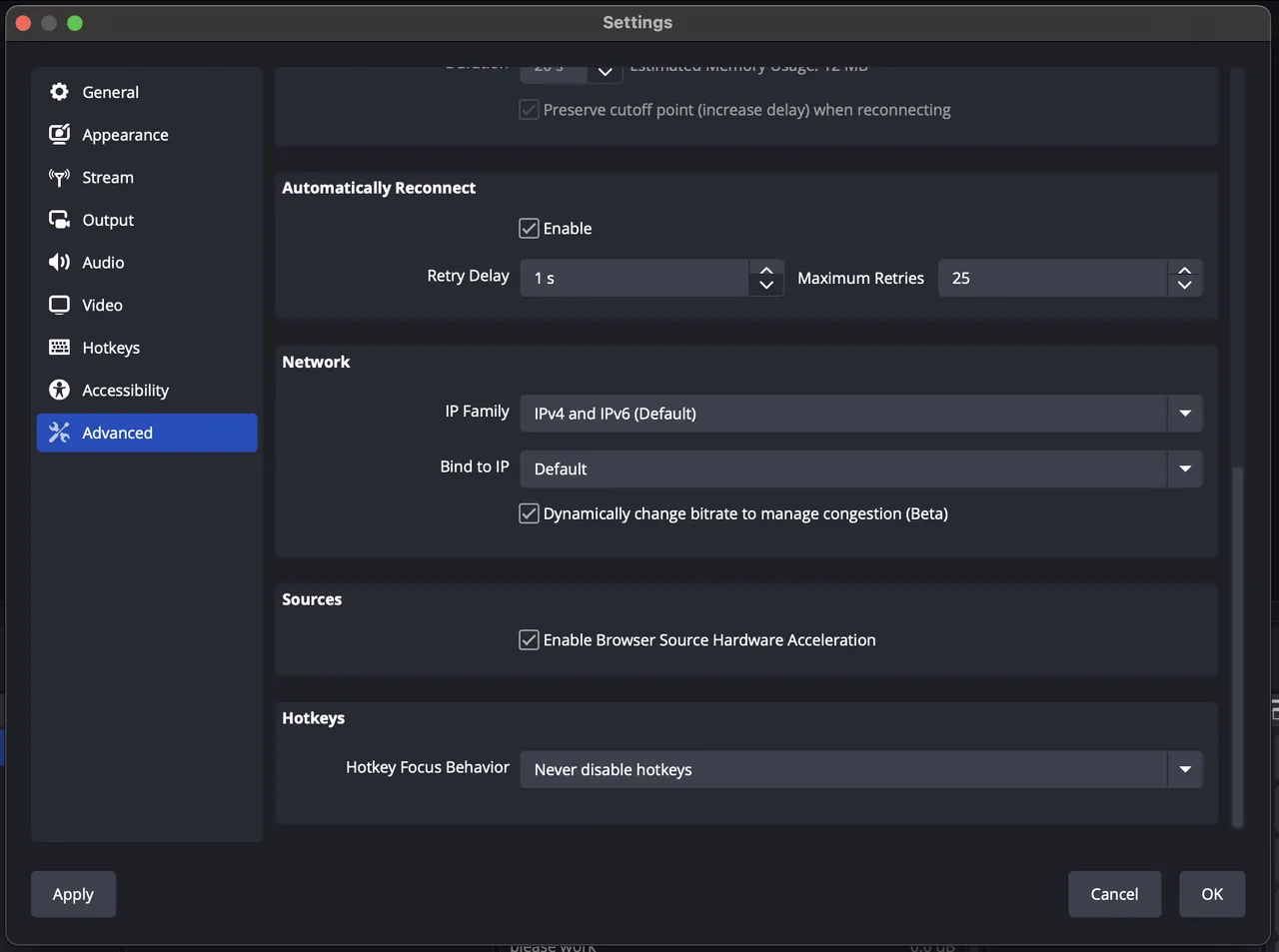Uncheck Enable under Automatically Reconnect
Viewport: 1279px width, 952px height.
click(530, 229)
